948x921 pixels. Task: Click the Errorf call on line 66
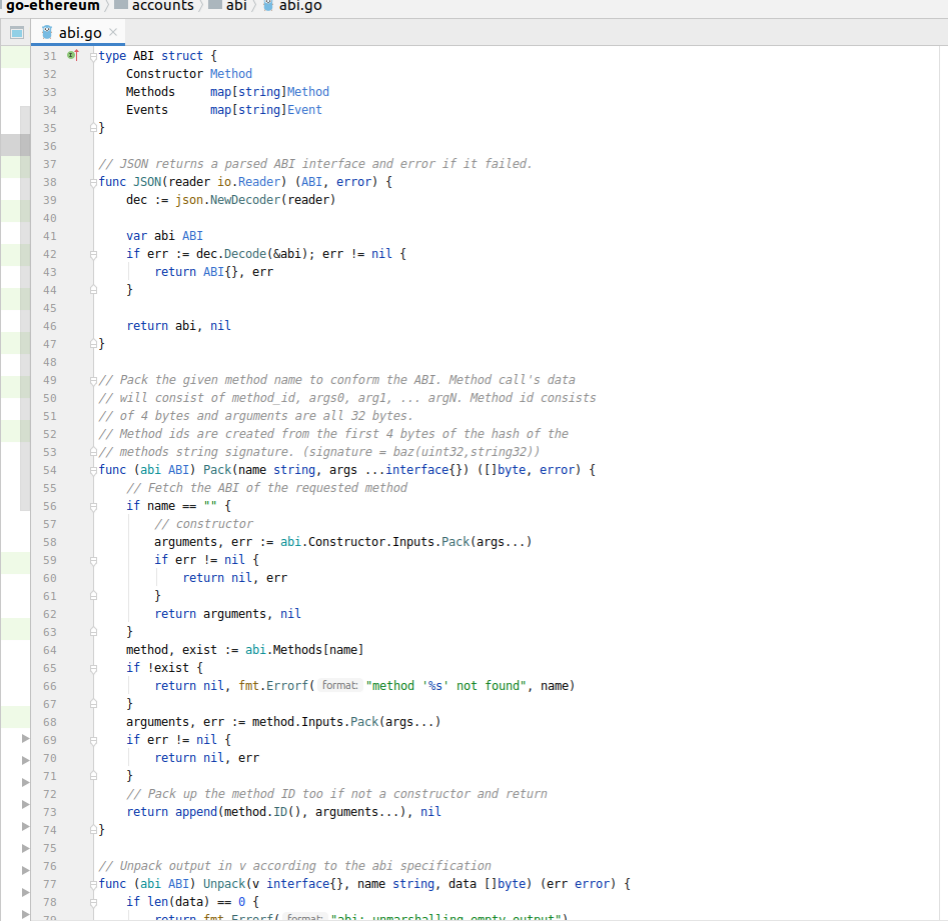(287, 685)
